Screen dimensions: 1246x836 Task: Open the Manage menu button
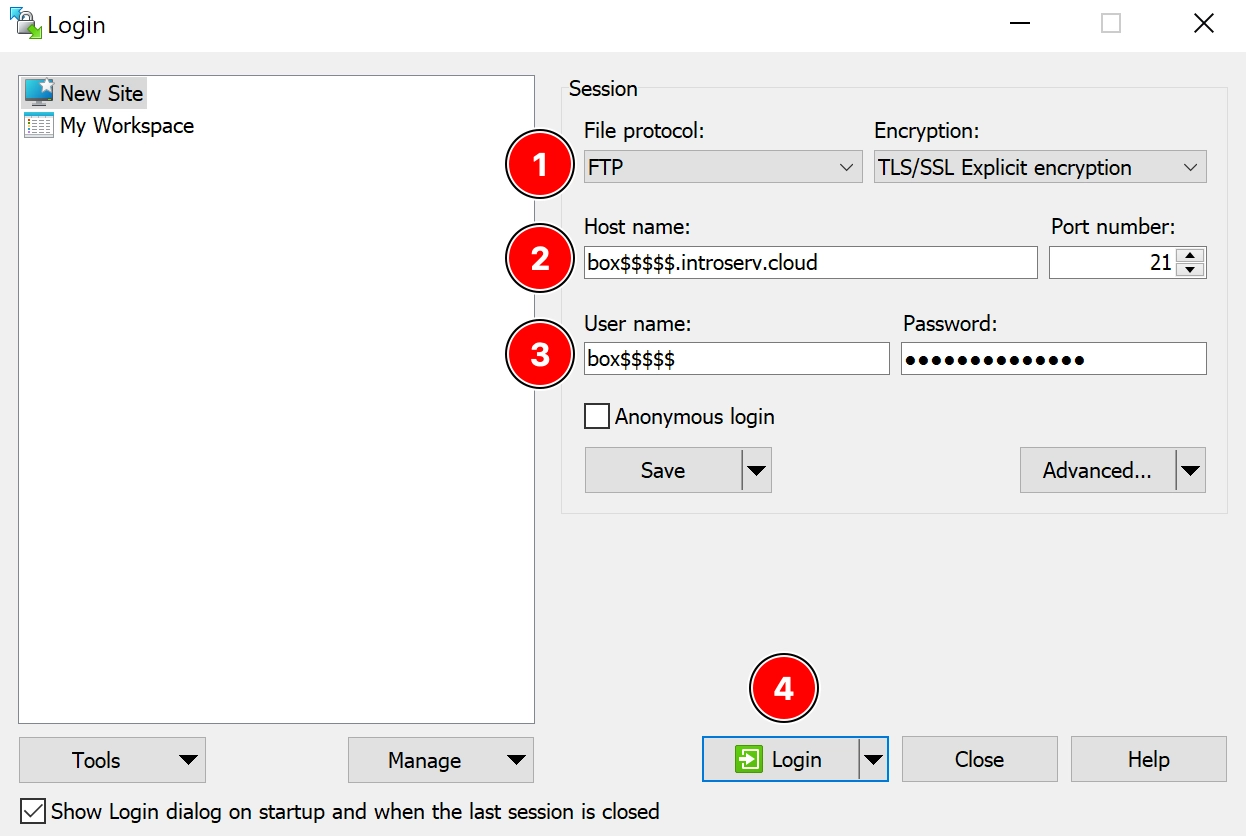440,760
